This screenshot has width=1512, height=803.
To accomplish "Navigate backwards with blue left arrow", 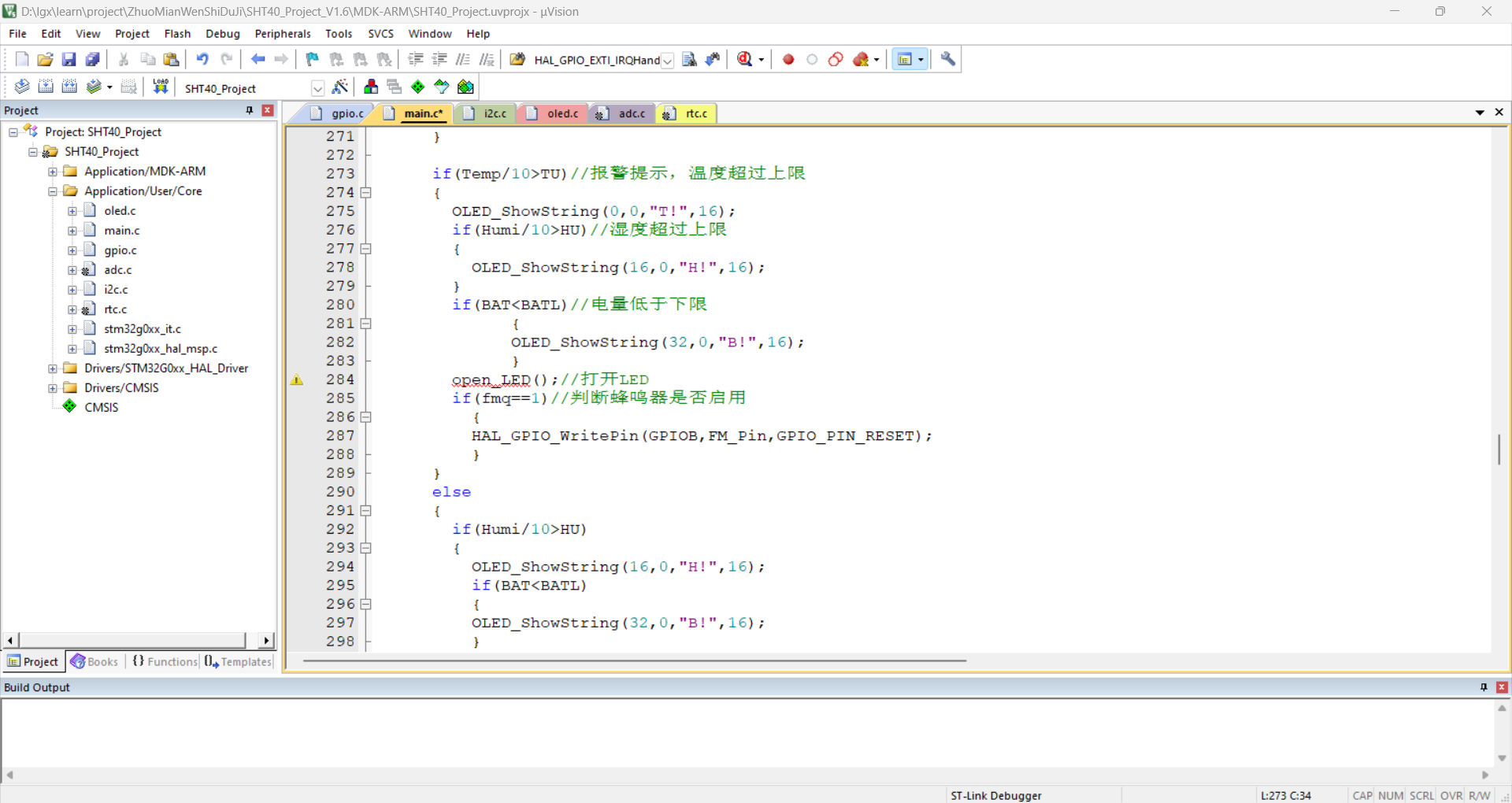I will 258,59.
